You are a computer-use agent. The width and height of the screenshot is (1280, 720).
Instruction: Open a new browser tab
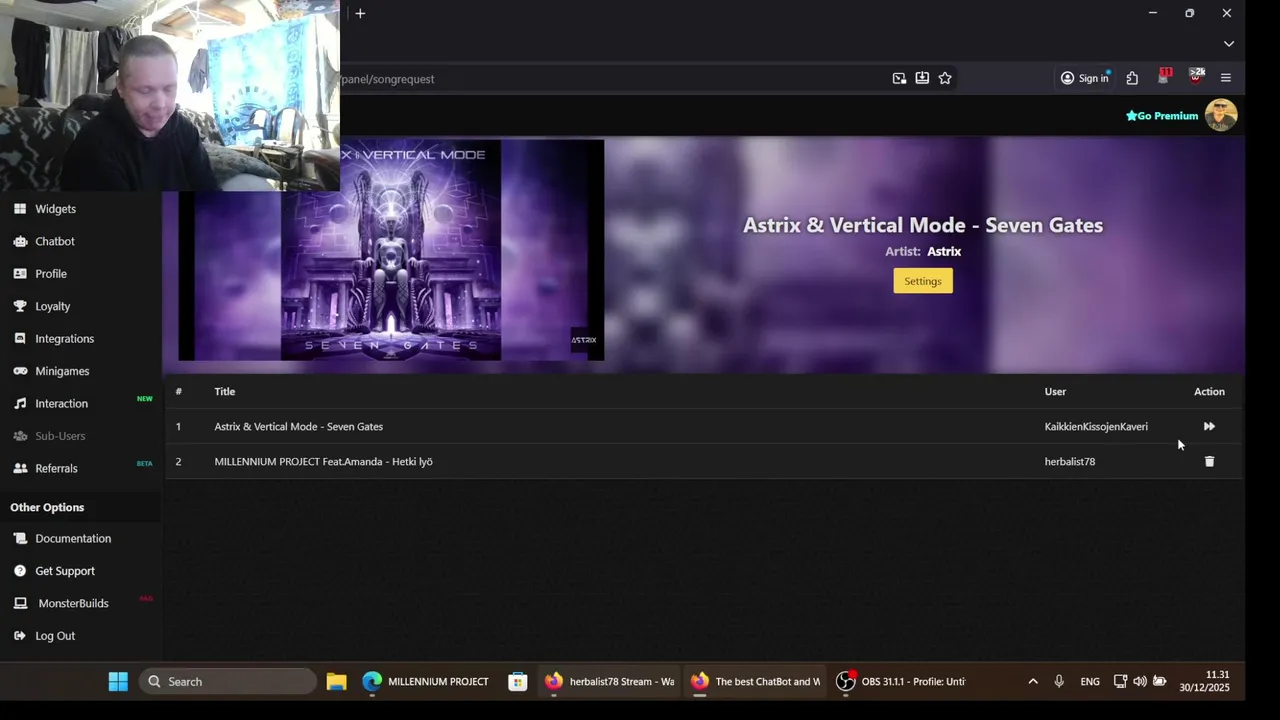(x=360, y=13)
